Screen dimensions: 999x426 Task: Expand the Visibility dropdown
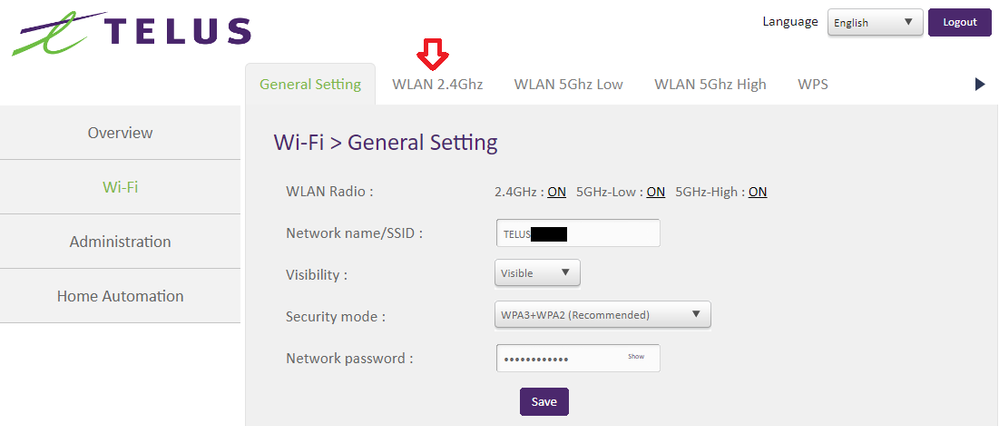[537, 273]
